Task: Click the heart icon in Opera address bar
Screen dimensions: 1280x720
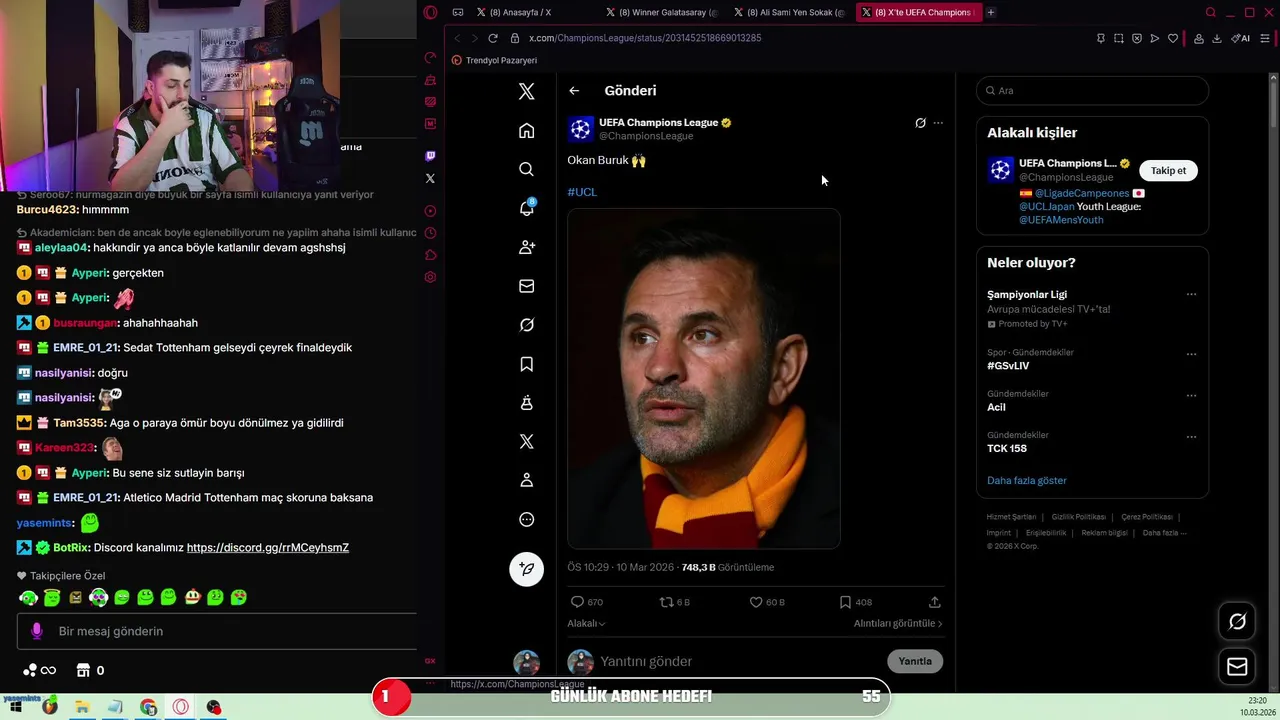Action: [x=1173, y=38]
